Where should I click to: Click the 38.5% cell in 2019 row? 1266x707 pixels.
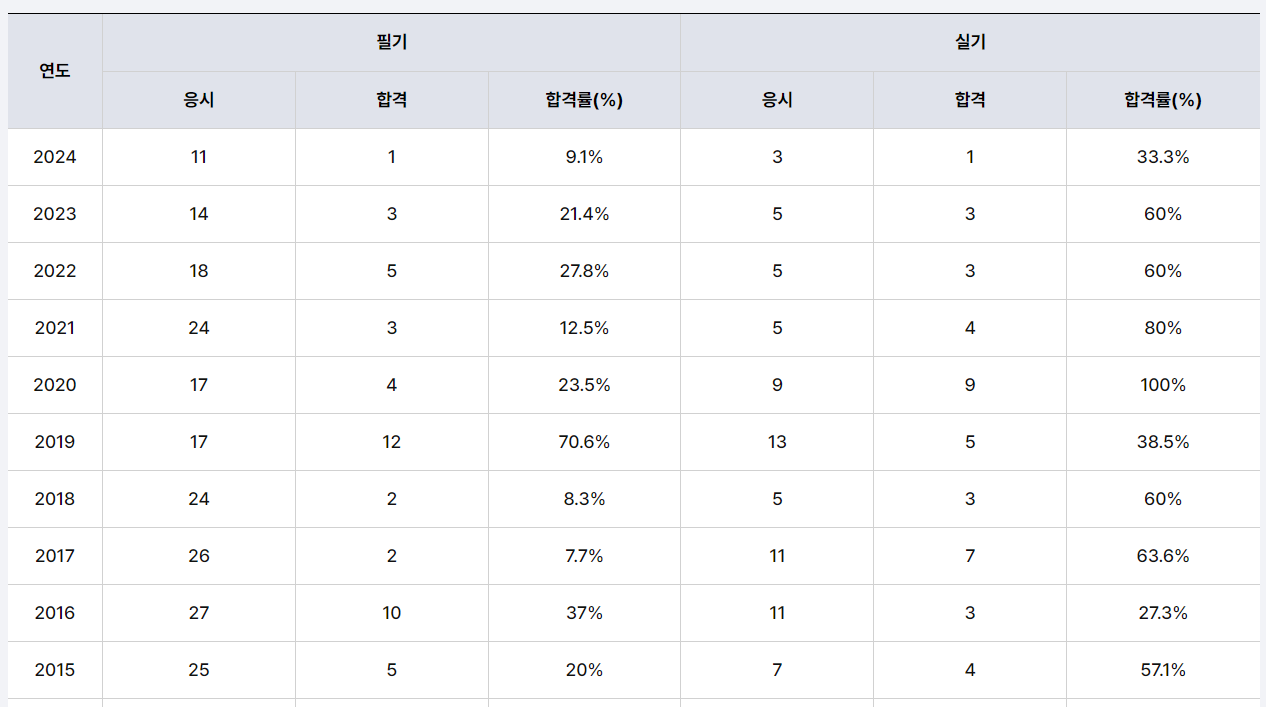(x=1163, y=442)
